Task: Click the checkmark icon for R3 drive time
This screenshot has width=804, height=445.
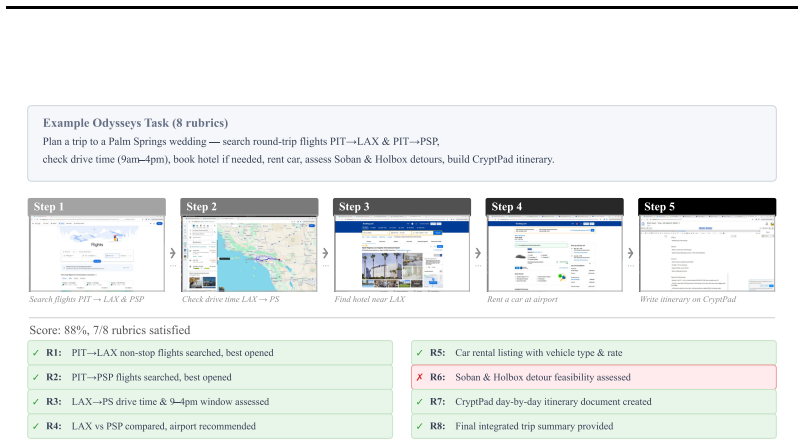Action: tap(35, 402)
